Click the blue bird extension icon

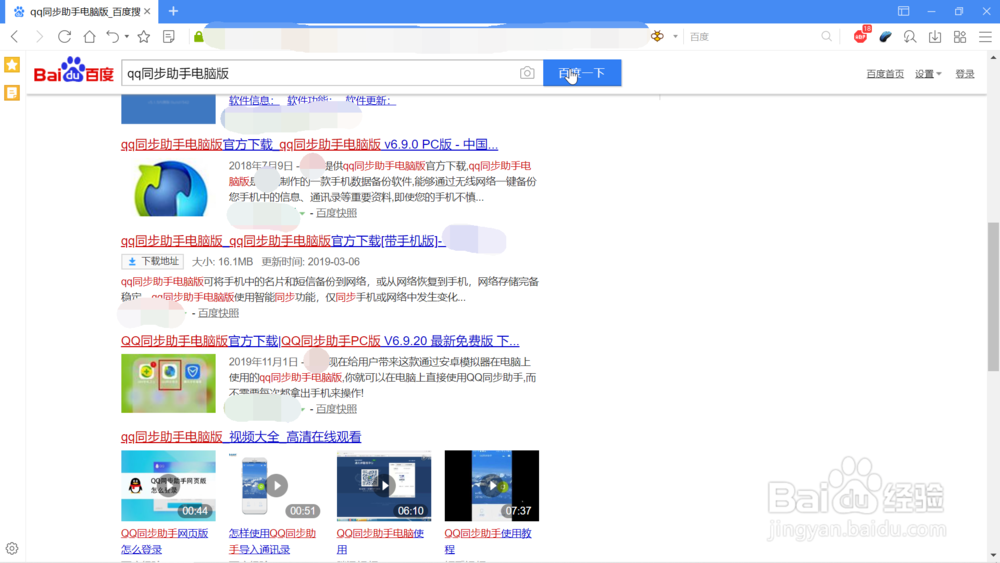click(x=885, y=36)
